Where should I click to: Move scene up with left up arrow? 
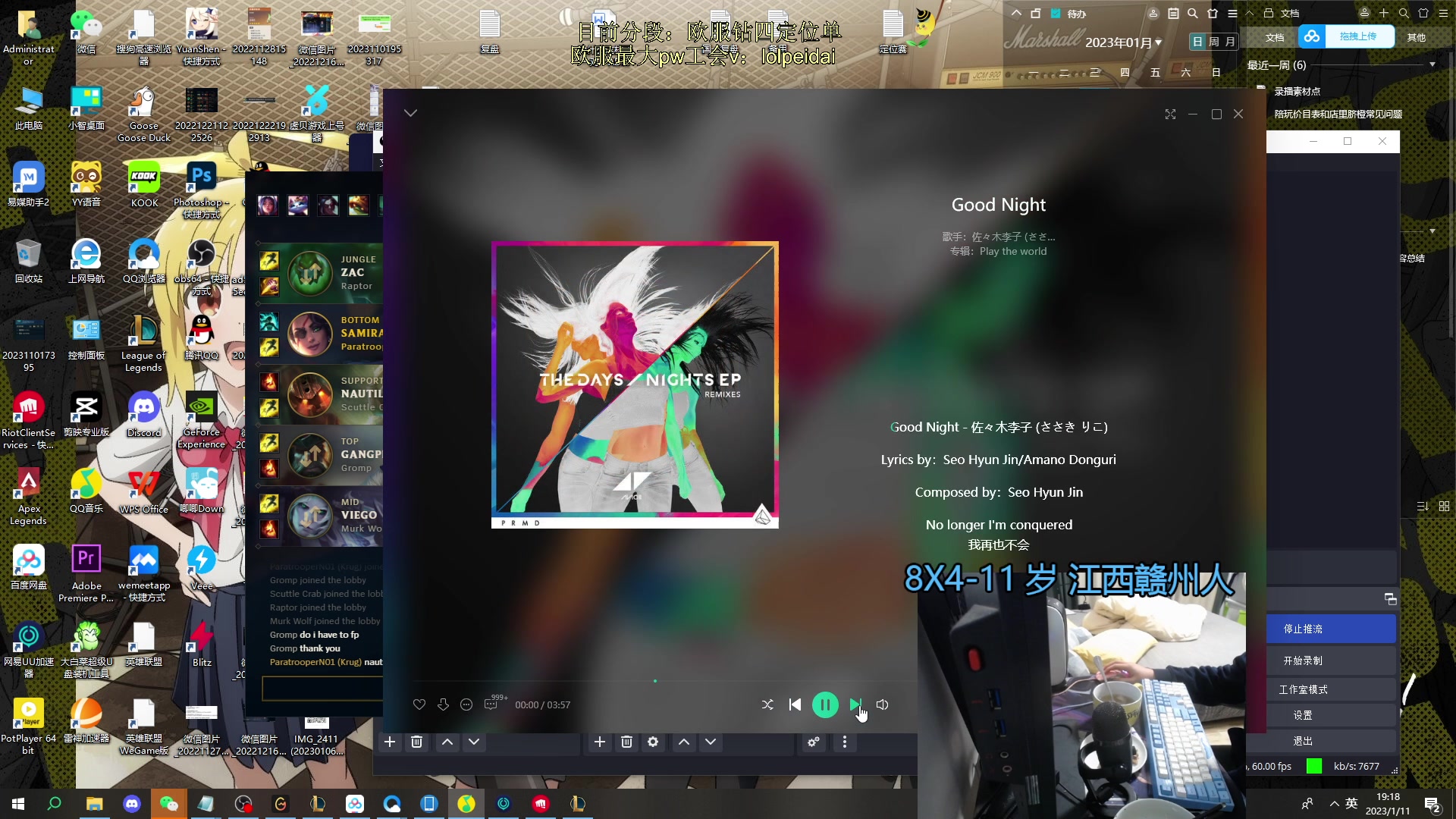pos(447,742)
